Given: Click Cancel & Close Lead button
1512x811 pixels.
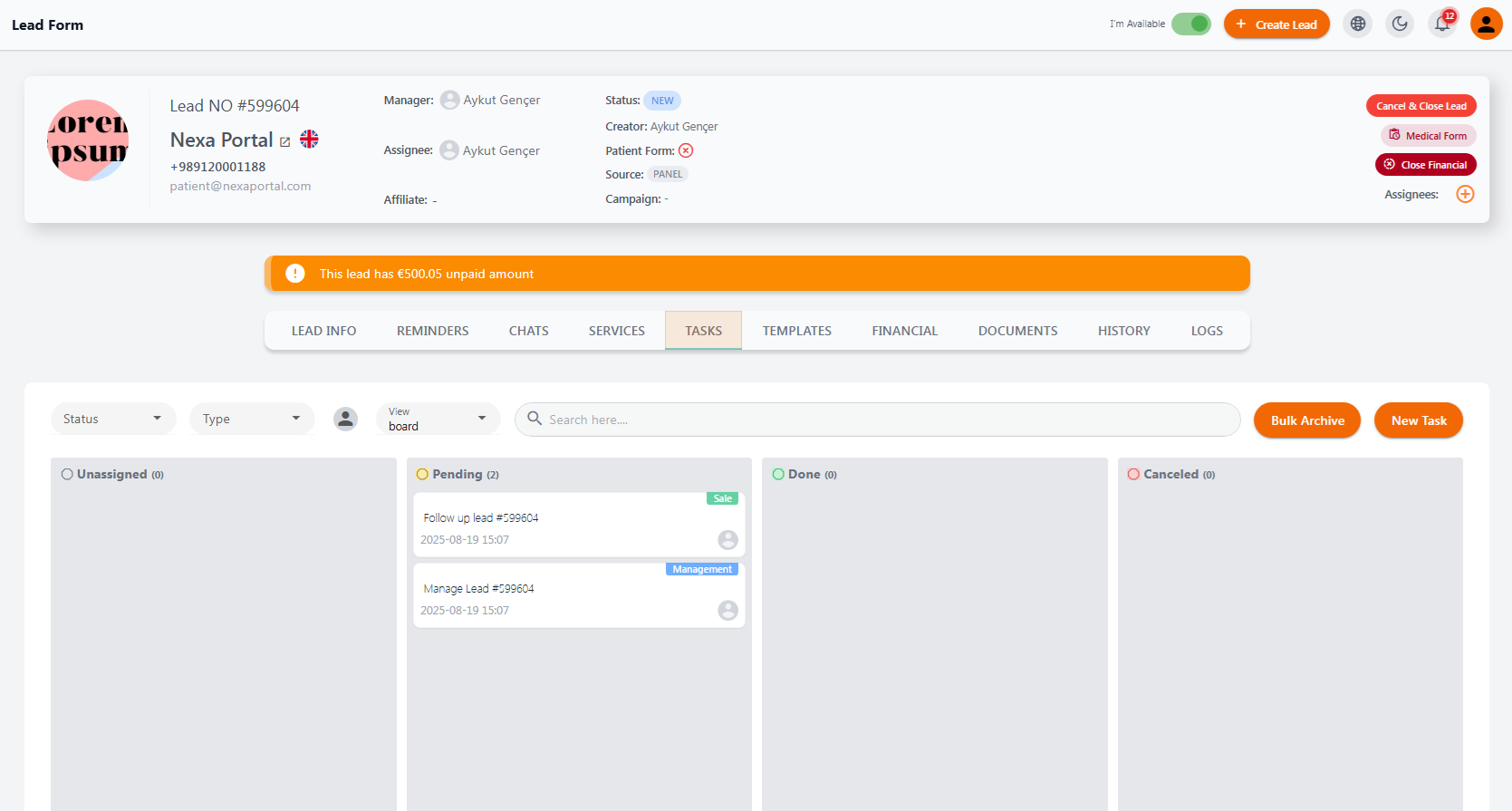Looking at the screenshot, I should point(1421,106).
